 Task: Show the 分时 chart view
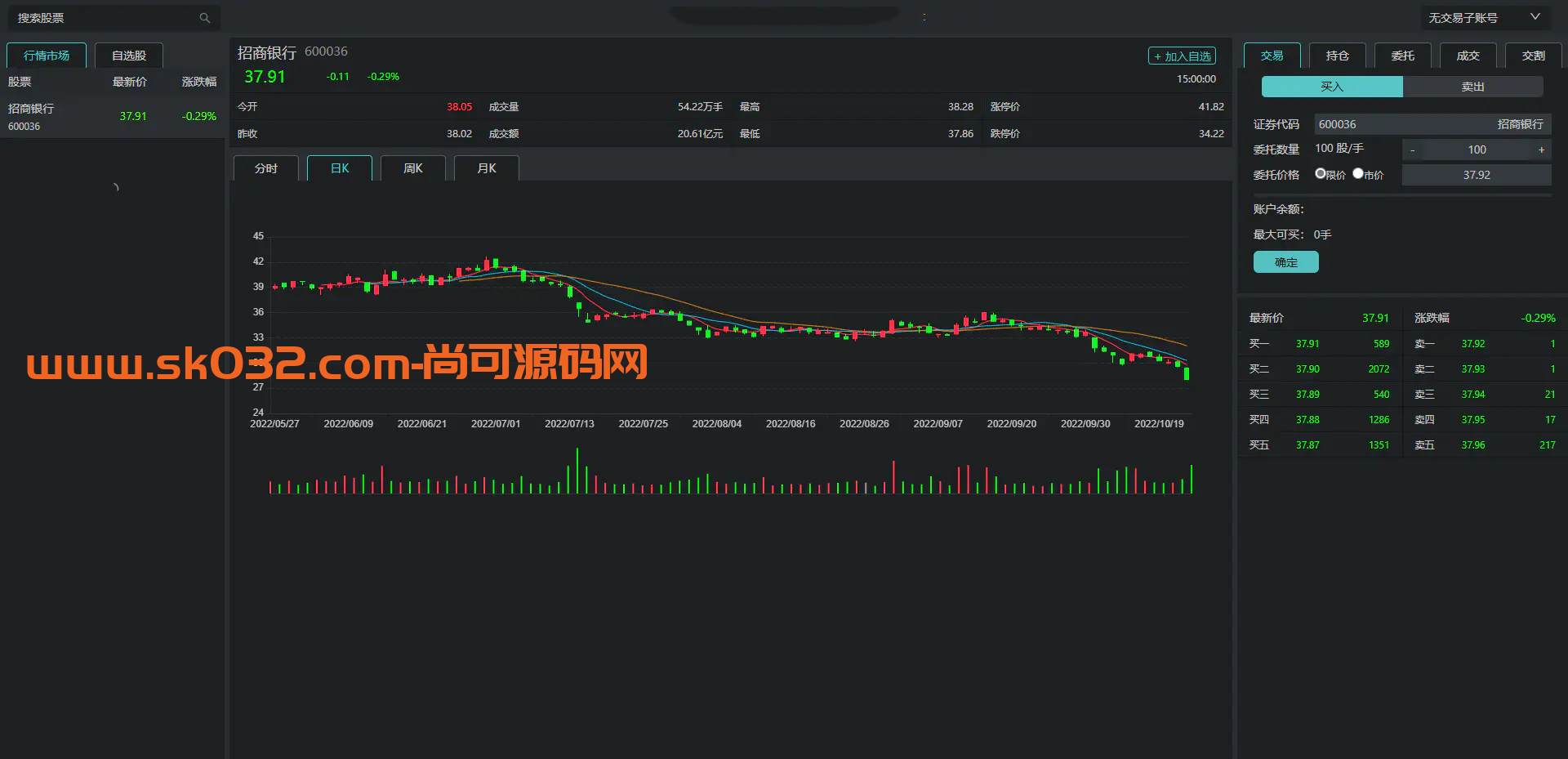click(266, 168)
